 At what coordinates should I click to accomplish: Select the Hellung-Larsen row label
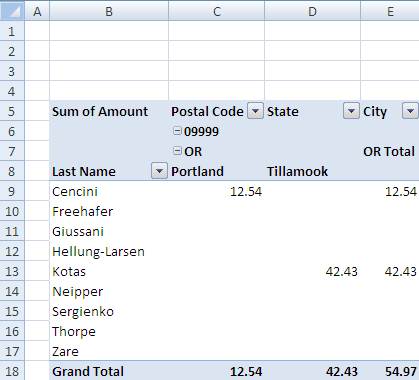tap(109, 251)
